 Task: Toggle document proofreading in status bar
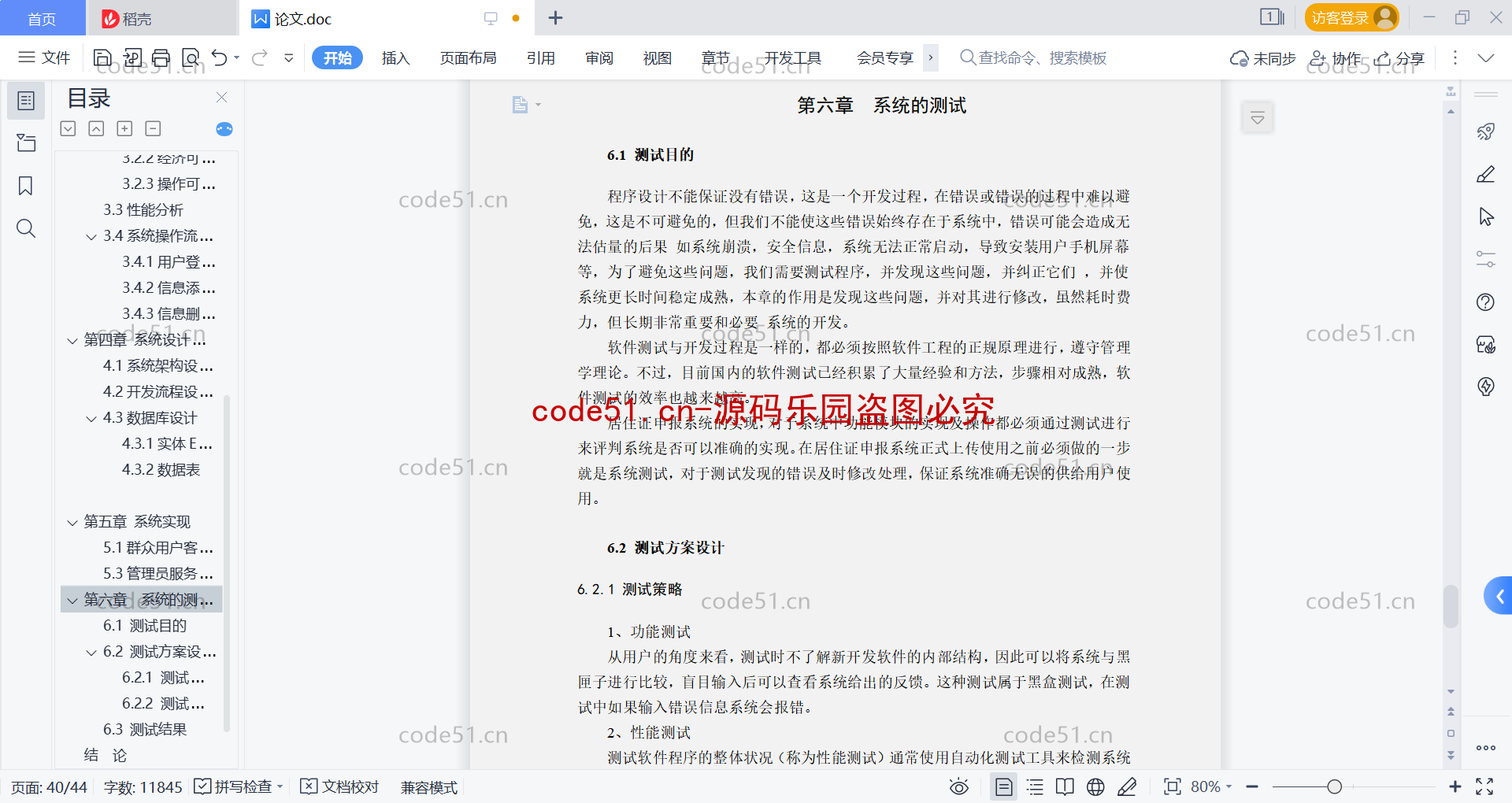[340, 786]
